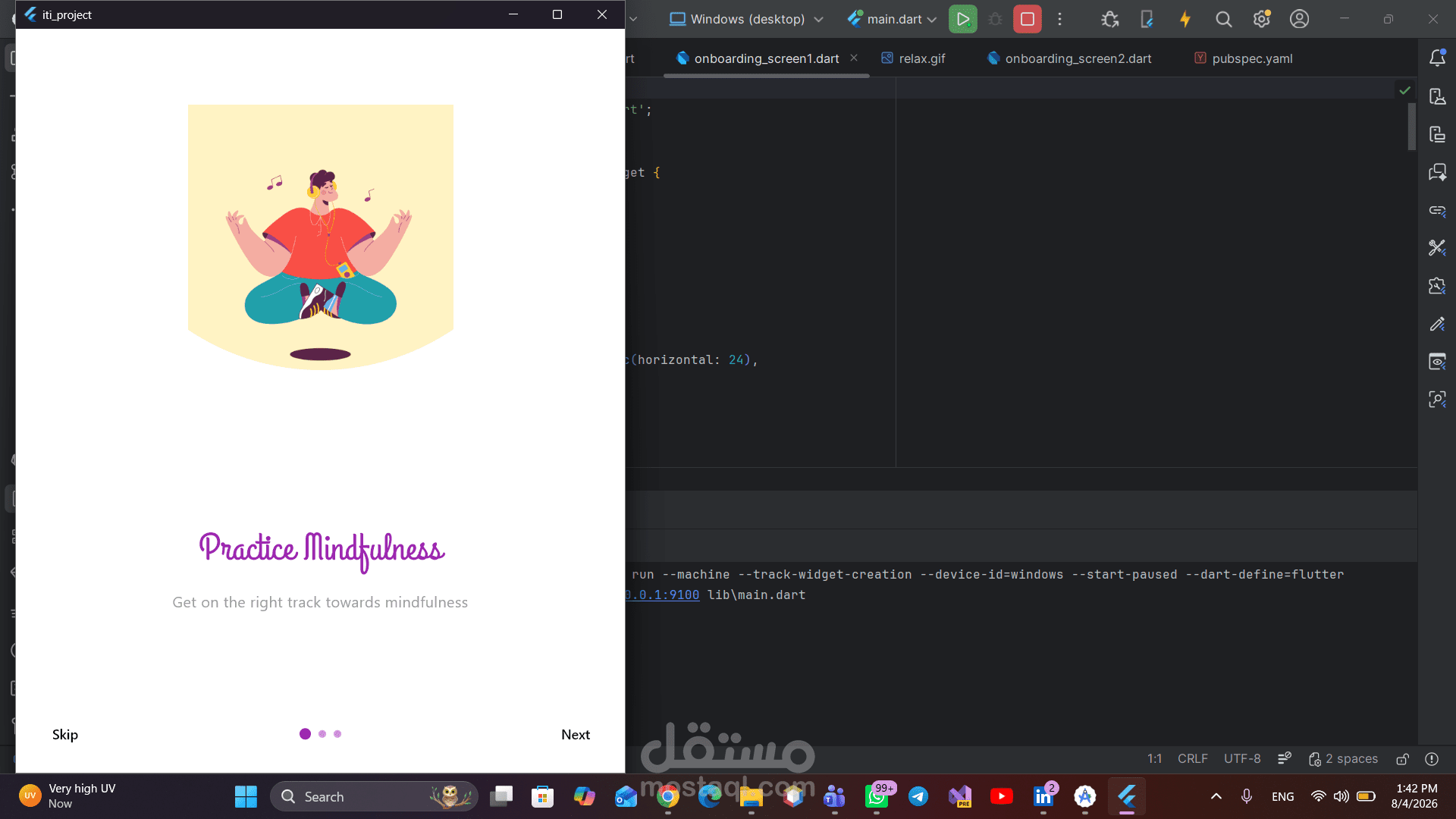1456x819 pixels.
Task: Click the meditation illustration in the app
Action: [320, 237]
